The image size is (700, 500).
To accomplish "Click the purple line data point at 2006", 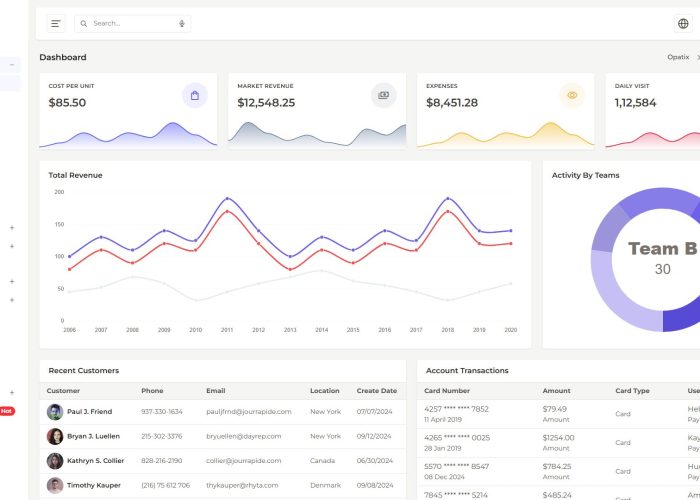I will 70,256.
